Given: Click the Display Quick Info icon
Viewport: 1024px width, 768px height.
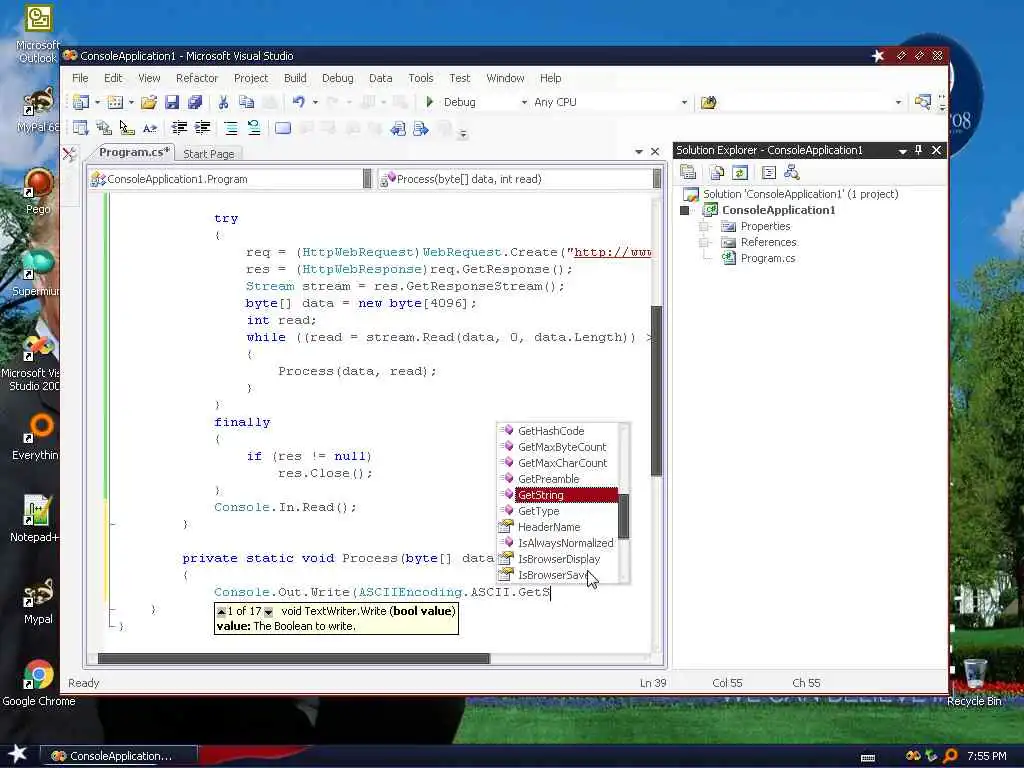Looking at the screenshot, I should 127,128.
